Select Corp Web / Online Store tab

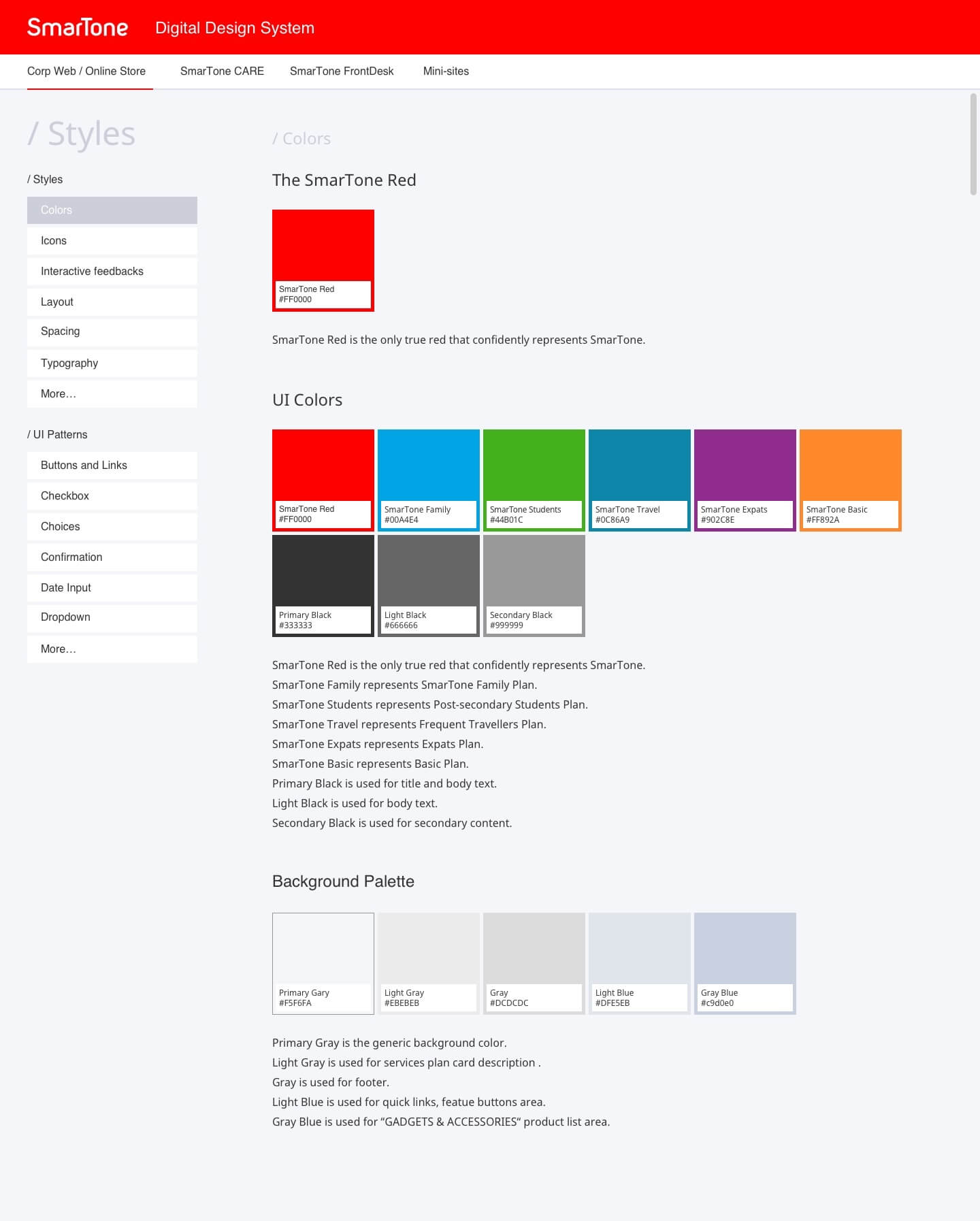pos(86,71)
